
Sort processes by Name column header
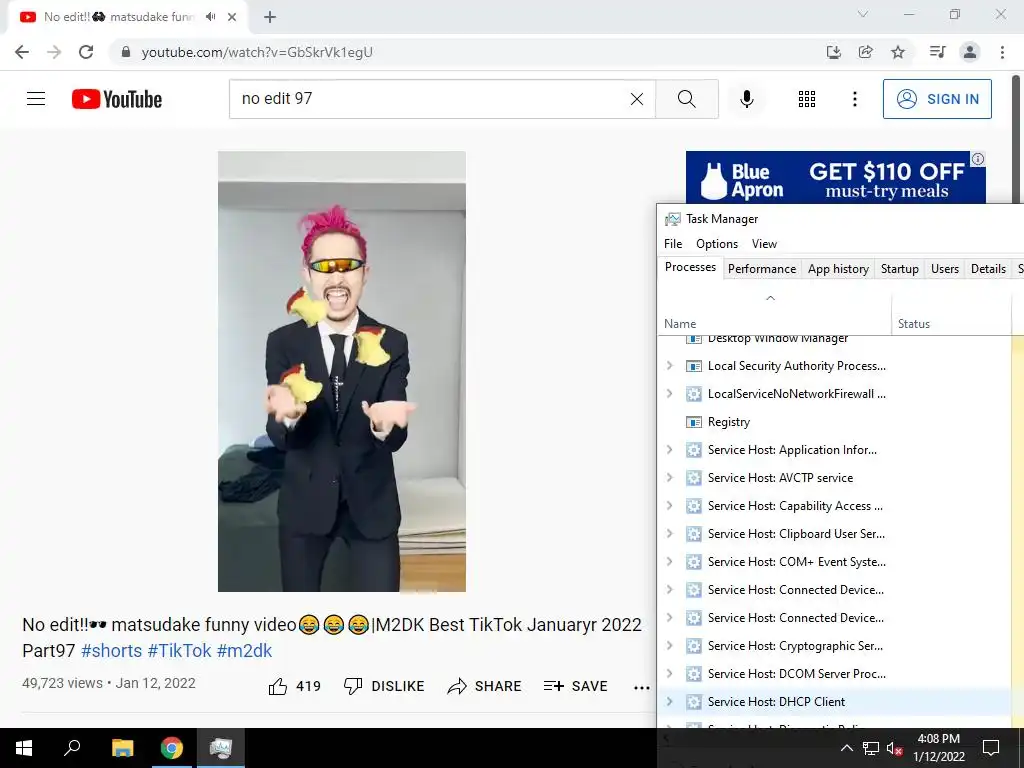[774, 314]
